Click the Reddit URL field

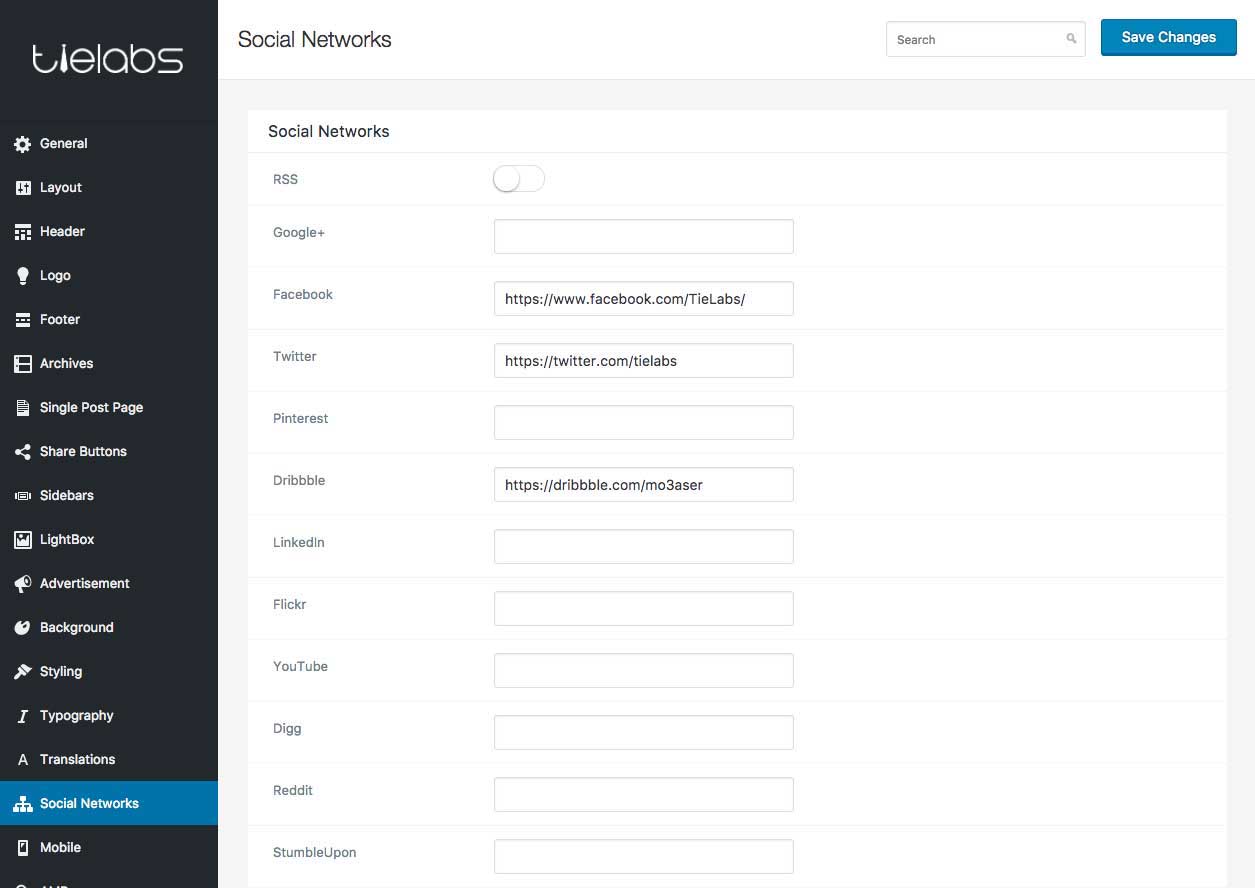(x=644, y=795)
